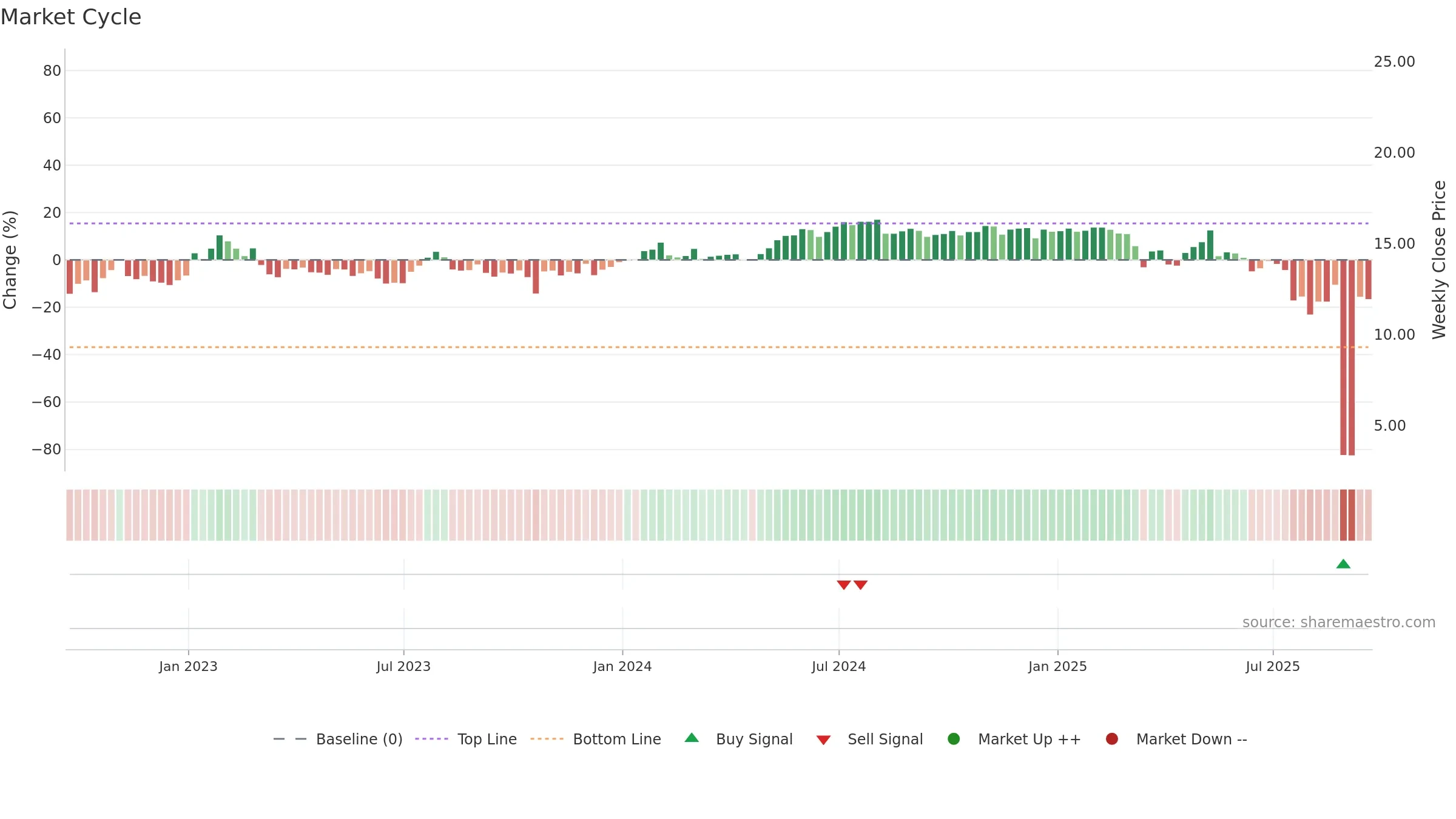
Task: Click the Jan 2023 x-axis label
Action: click(x=188, y=666)
